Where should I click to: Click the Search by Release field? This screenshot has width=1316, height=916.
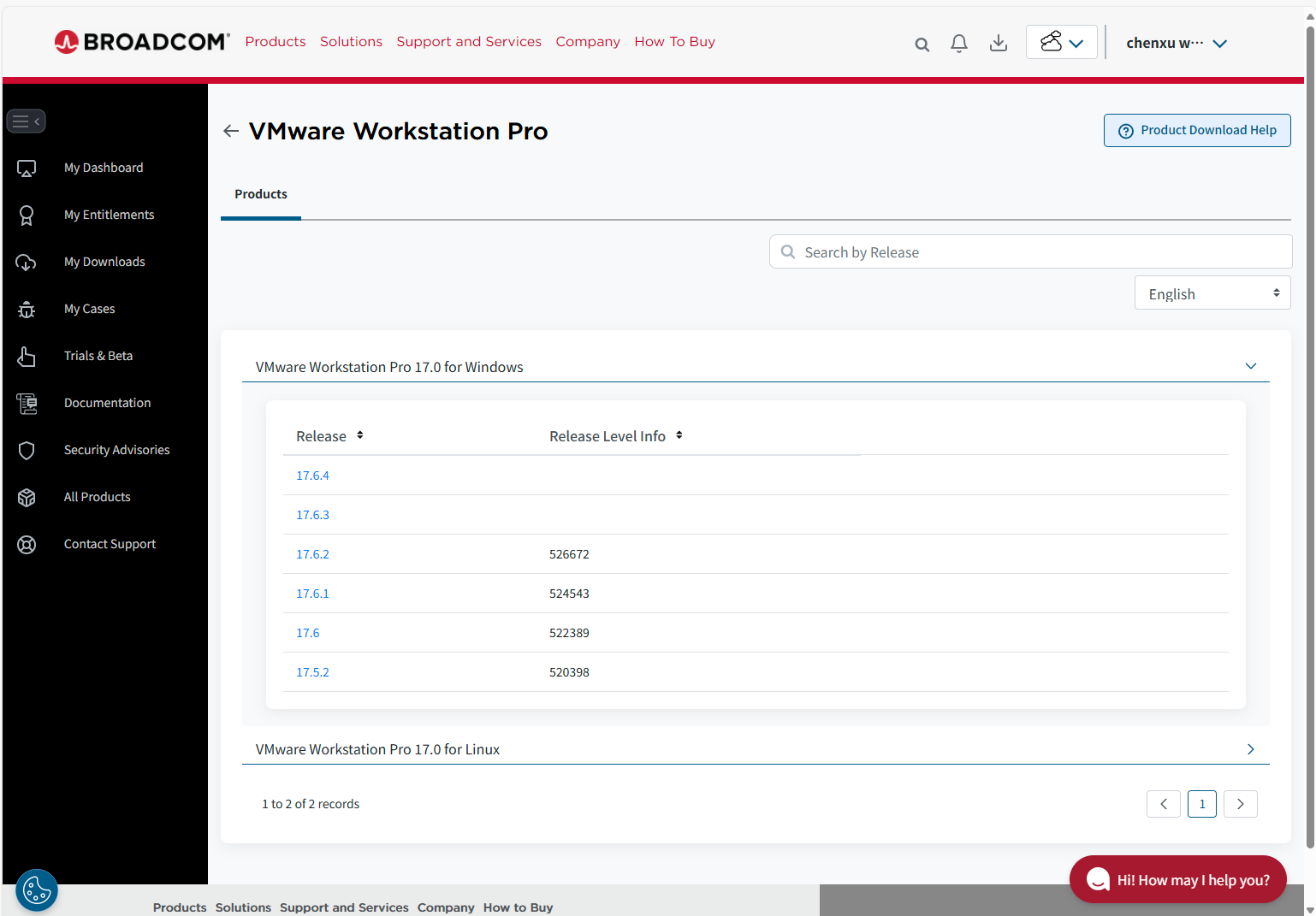[x=1029, y=251]
